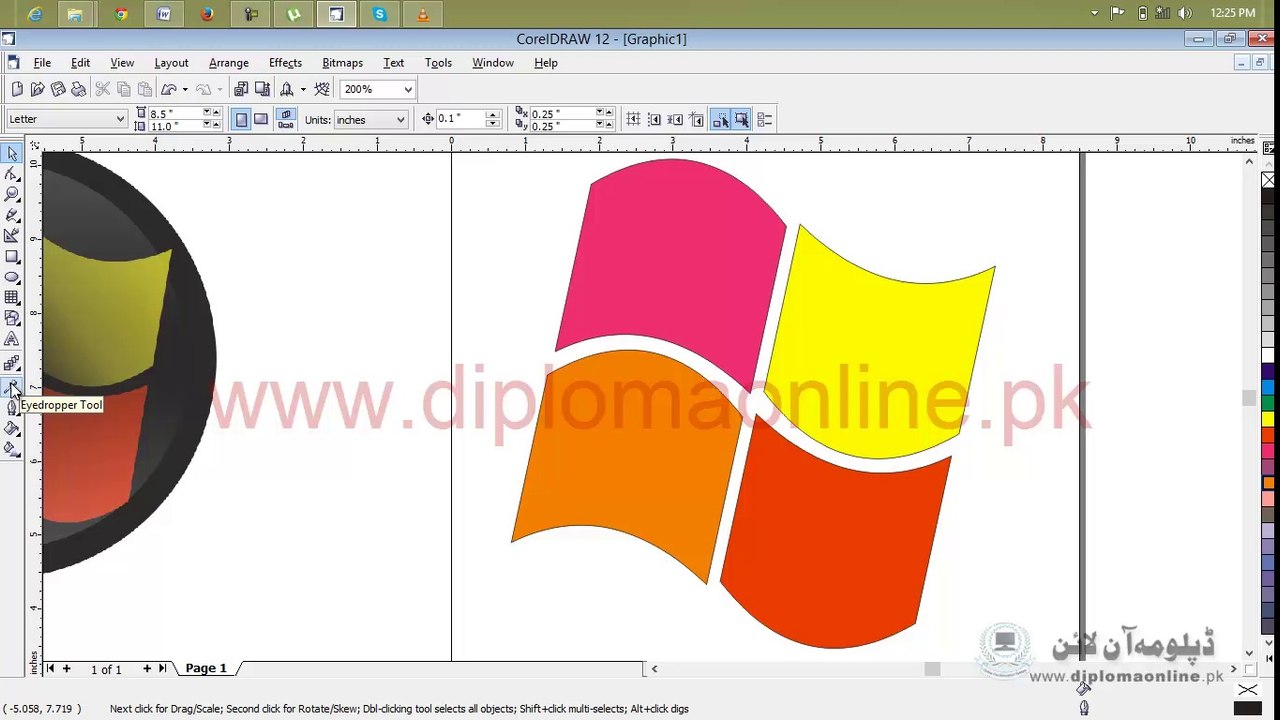1280x720 pixels.
Task: Apply no color from palette X swatch
Action: tap(1268, 180)
